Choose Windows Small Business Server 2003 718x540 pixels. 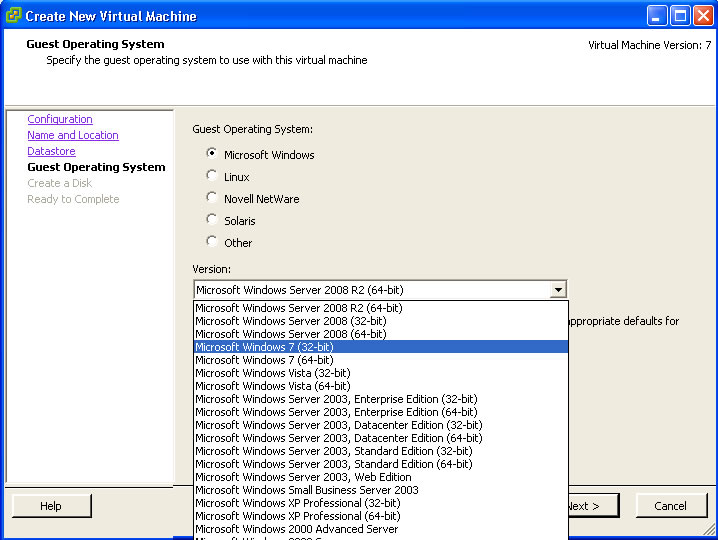point(381,490)
